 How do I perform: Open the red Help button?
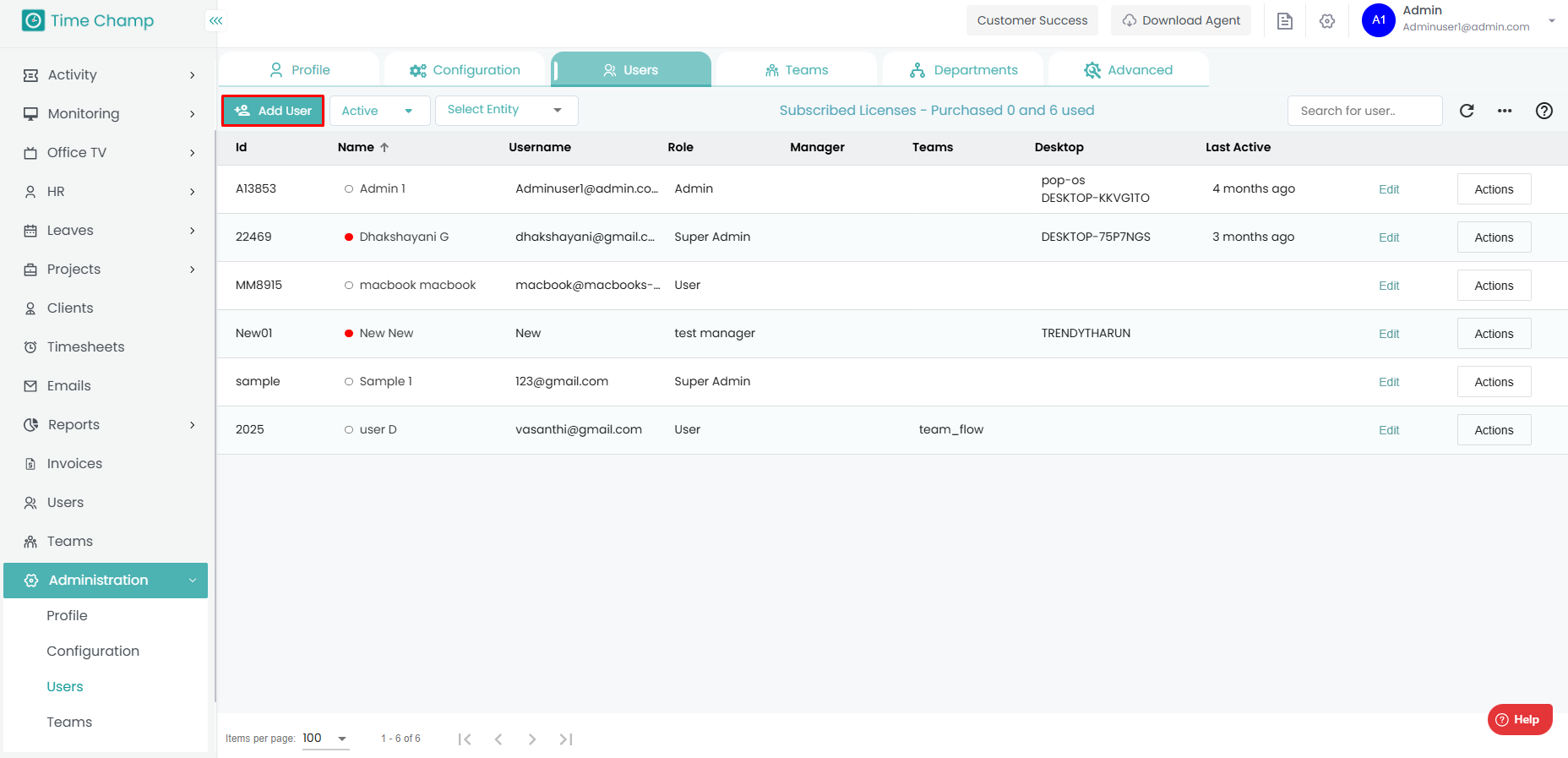[x=1520, y=720]
